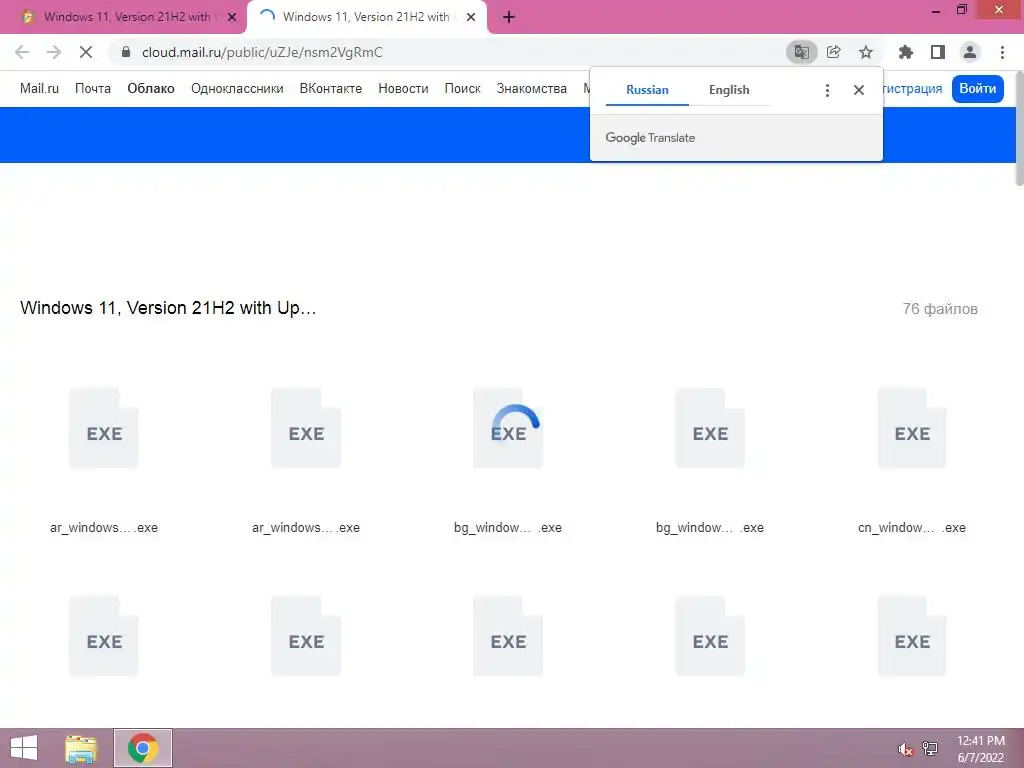This screenshot has height=768, width=1024.
Task: Open the loading bg_window exe file icon
Action: (508, 428)
